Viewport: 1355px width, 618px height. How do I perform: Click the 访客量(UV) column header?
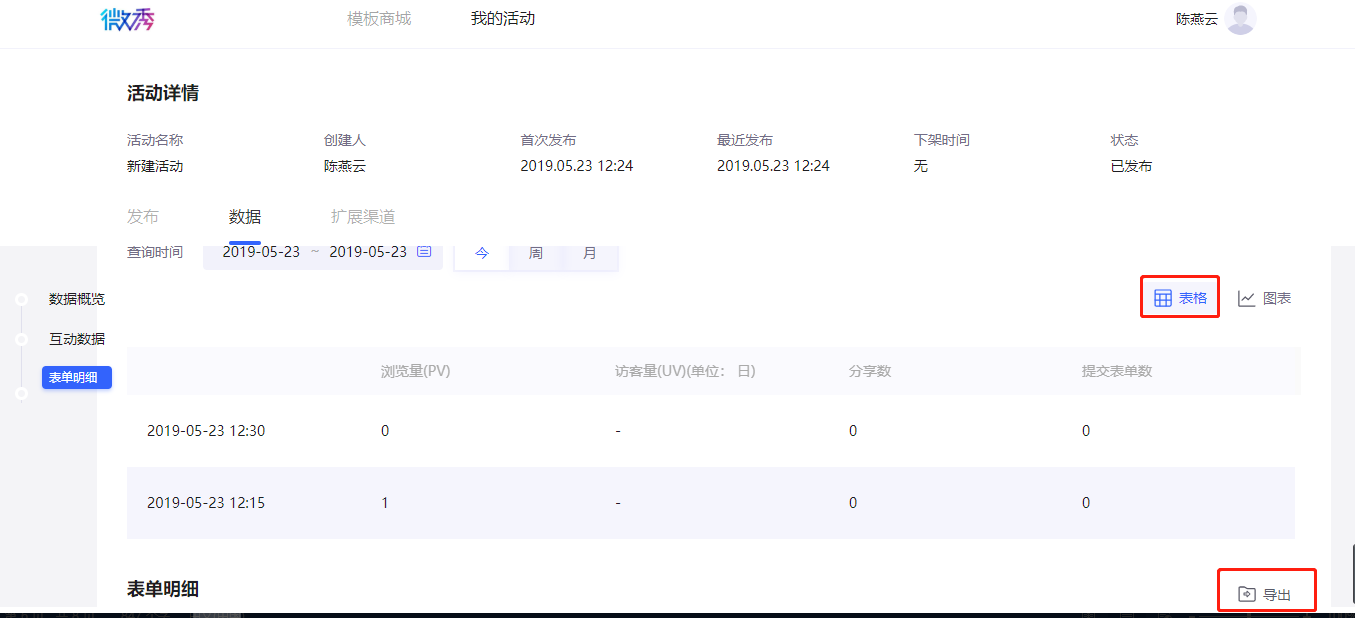[685, 371]
